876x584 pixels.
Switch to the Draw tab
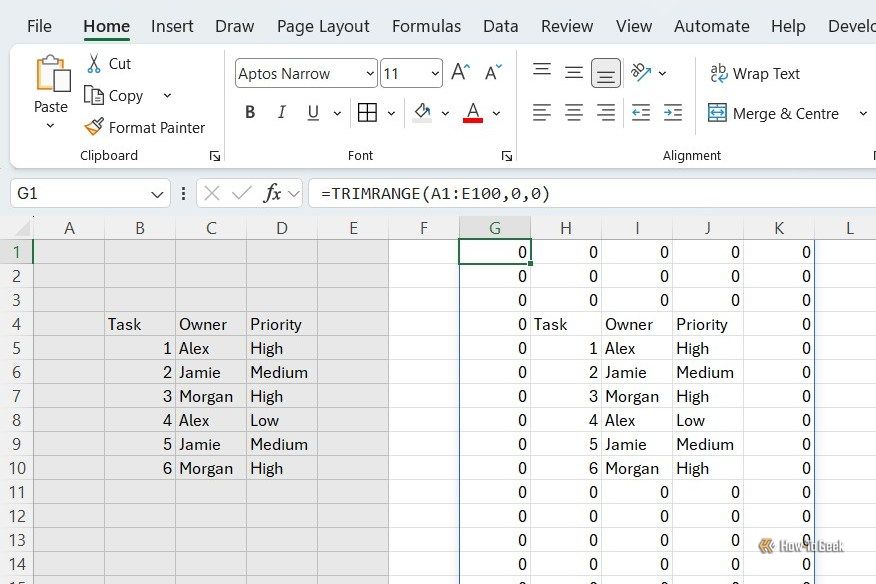(235, 26)
